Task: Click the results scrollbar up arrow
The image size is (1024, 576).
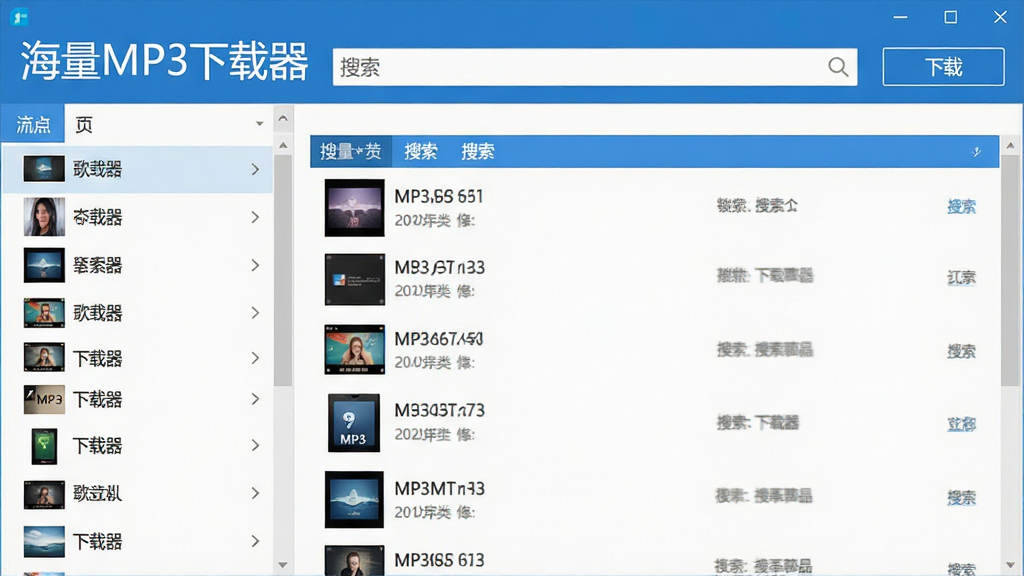Action: tap(1010, 146)
